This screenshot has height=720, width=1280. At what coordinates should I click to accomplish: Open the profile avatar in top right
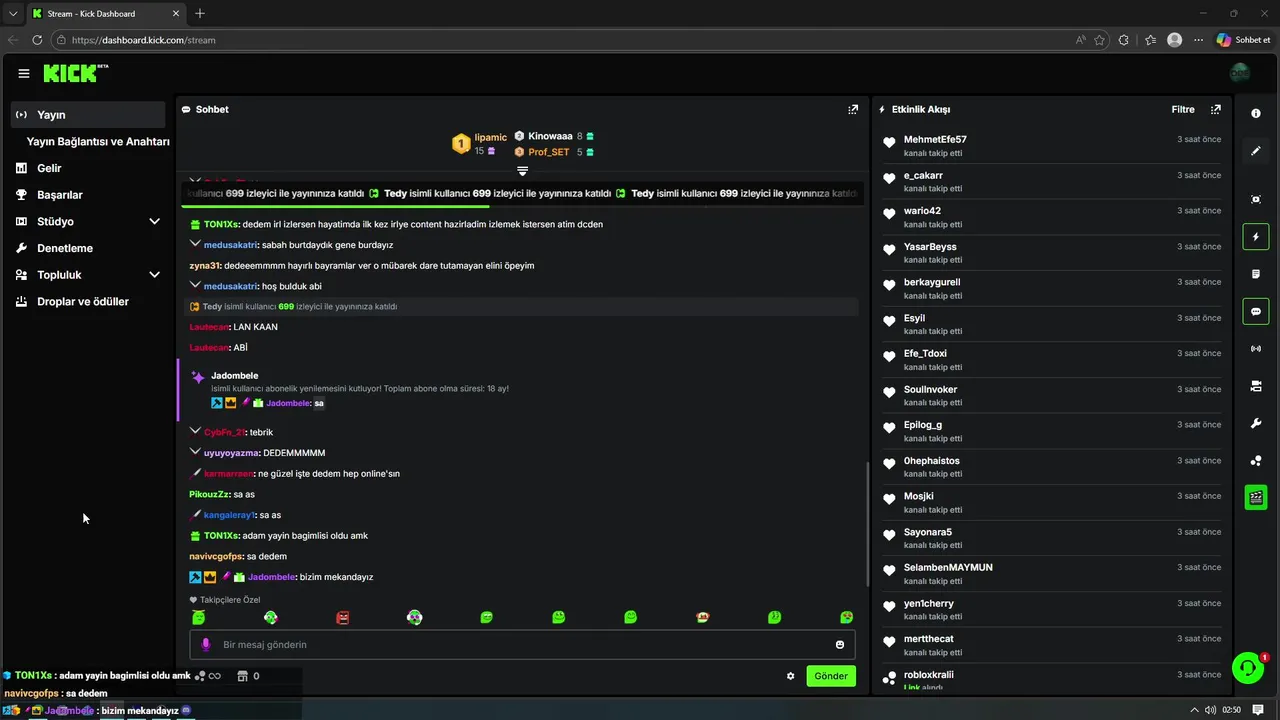coord(1240,73)
